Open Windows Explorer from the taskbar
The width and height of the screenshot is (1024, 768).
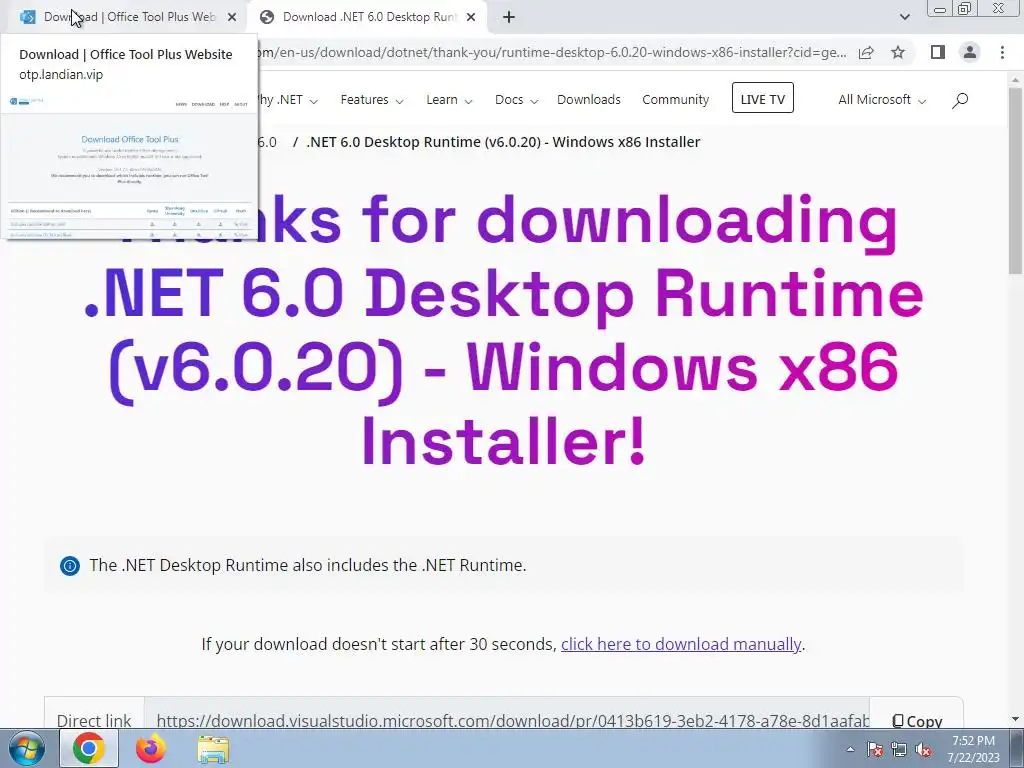213,749
